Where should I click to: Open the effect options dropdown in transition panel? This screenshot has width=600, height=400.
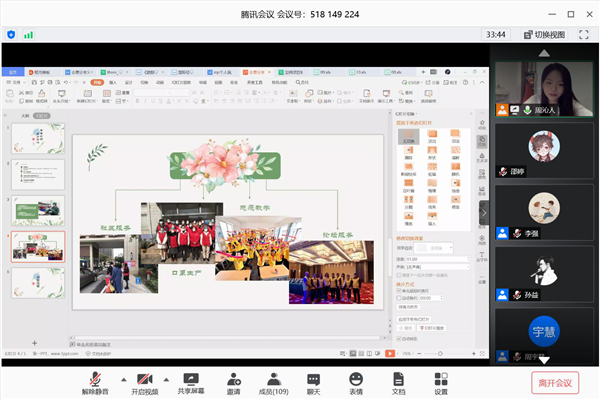point(434,248)
